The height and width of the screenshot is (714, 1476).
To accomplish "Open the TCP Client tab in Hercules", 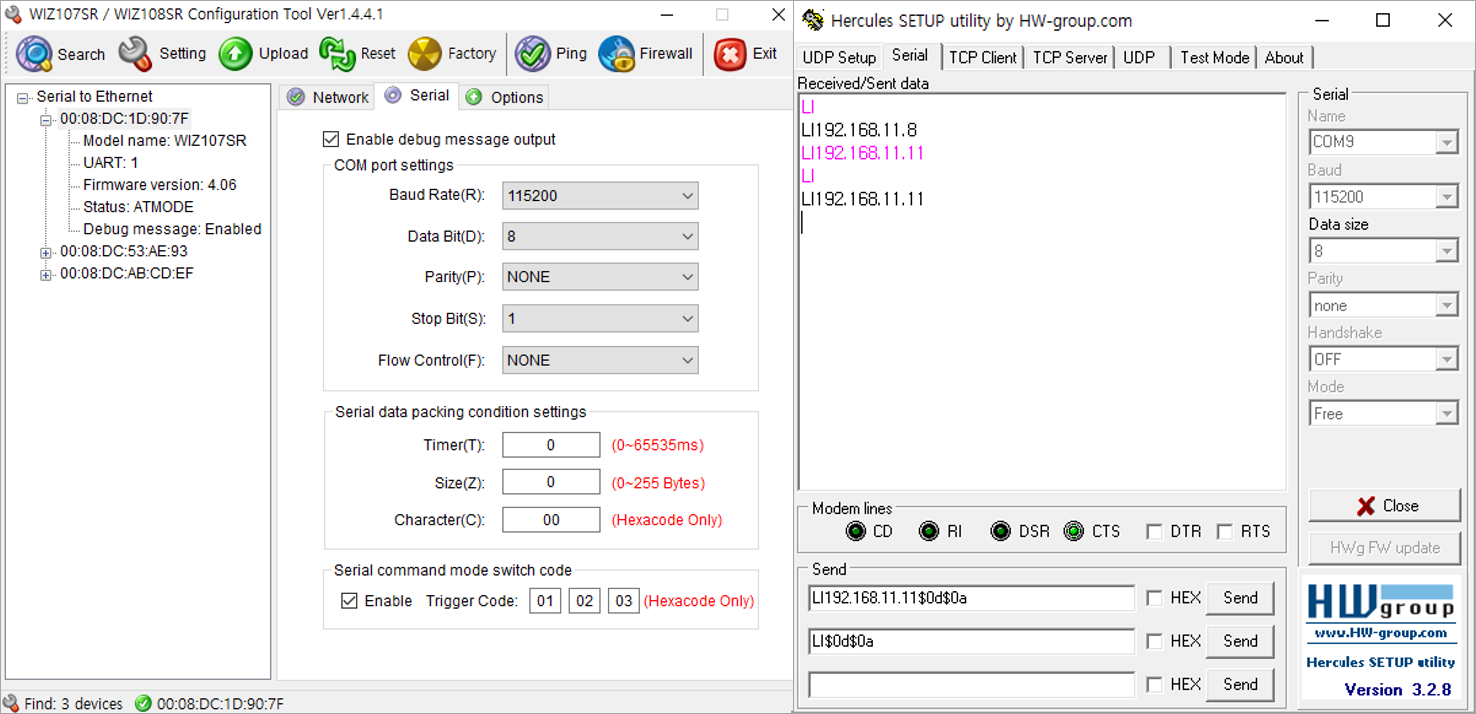I will click(982, 57).
